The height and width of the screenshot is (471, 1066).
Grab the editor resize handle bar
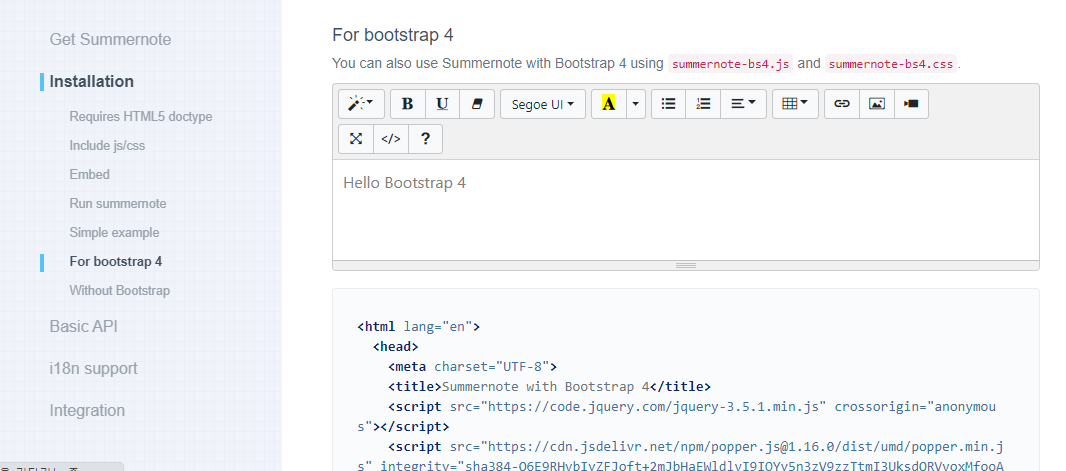(685, 265)
